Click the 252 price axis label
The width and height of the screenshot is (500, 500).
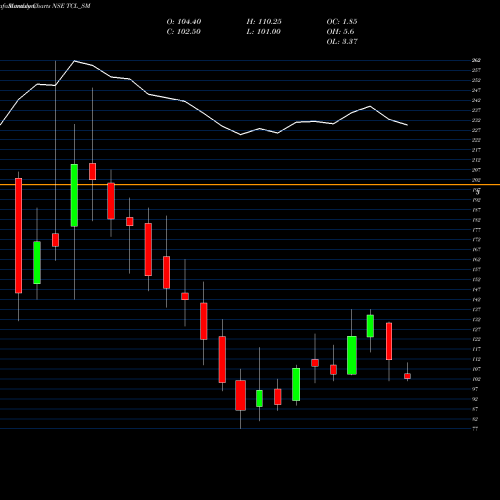click(476, 80)
